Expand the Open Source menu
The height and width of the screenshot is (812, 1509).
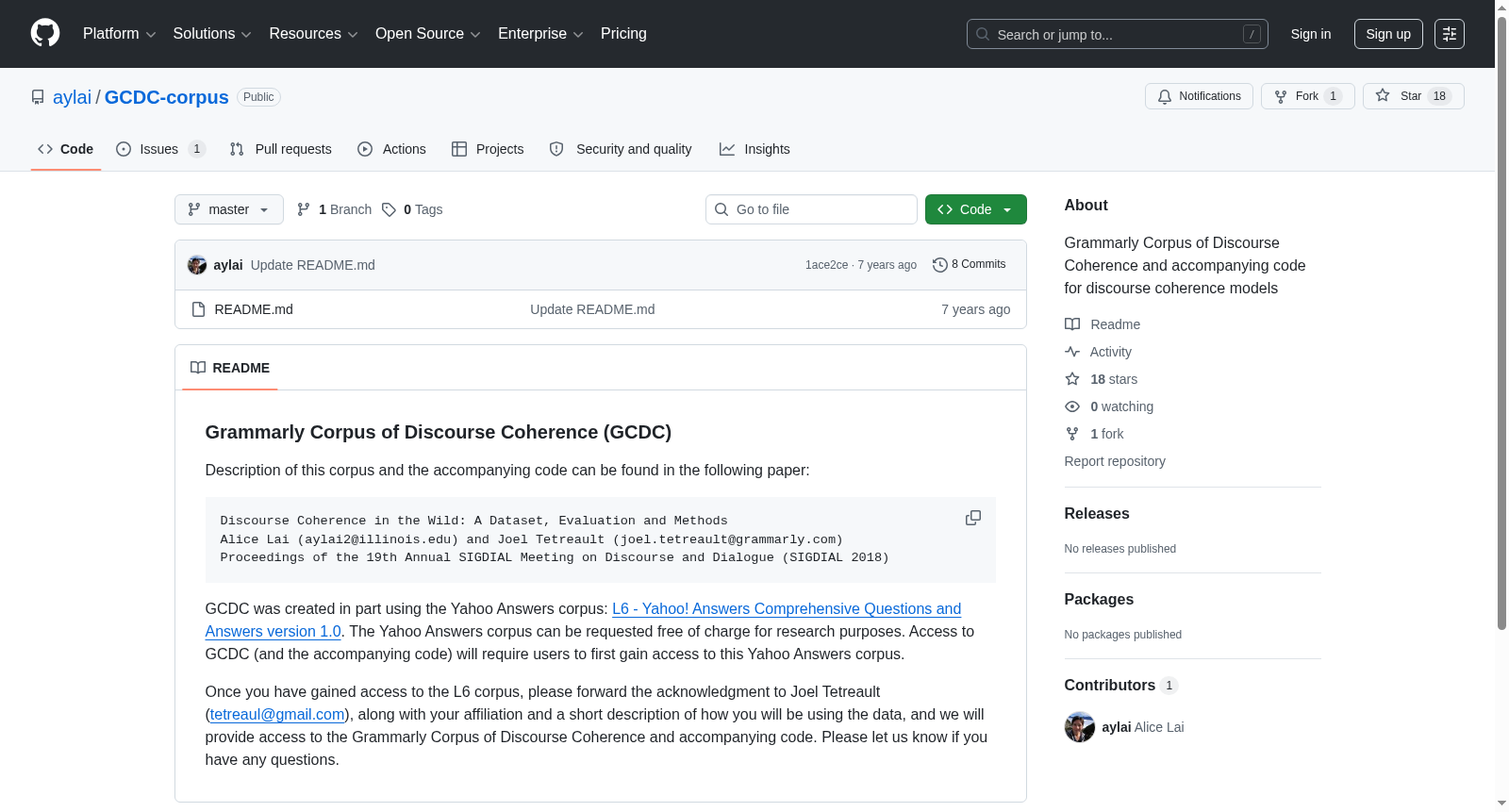428,34
